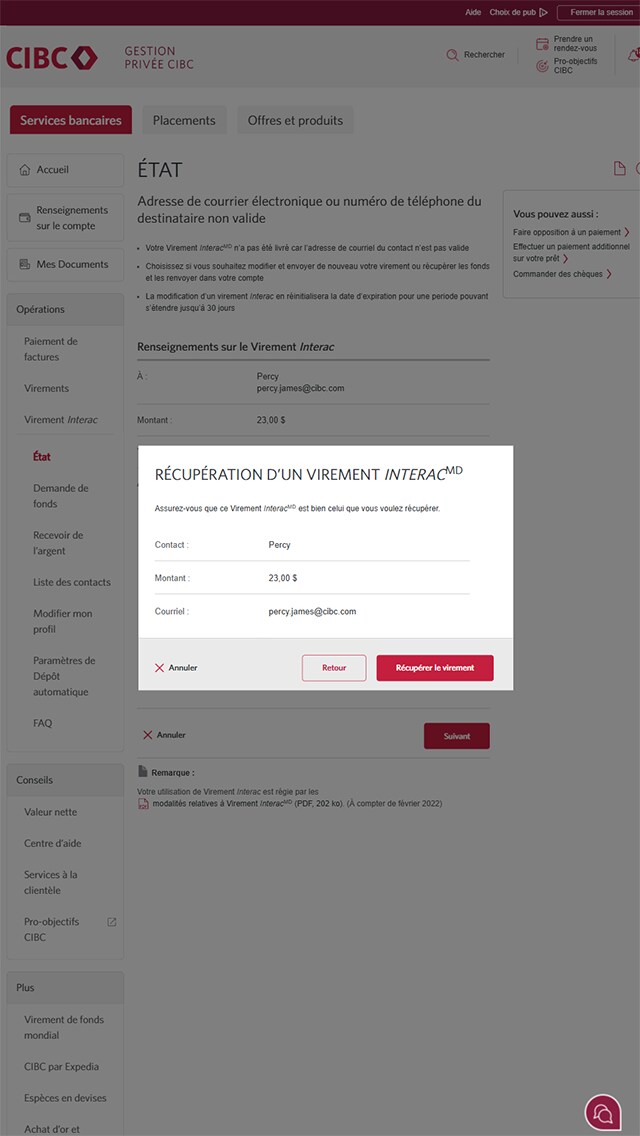Open the Offres et produits tab

point(295,120)
